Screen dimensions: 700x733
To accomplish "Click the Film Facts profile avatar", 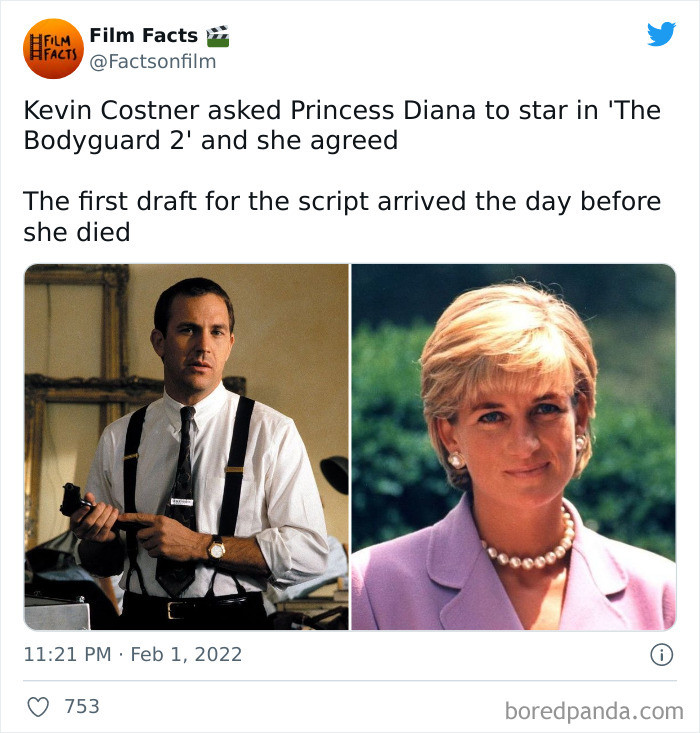I will pos(52,48).
